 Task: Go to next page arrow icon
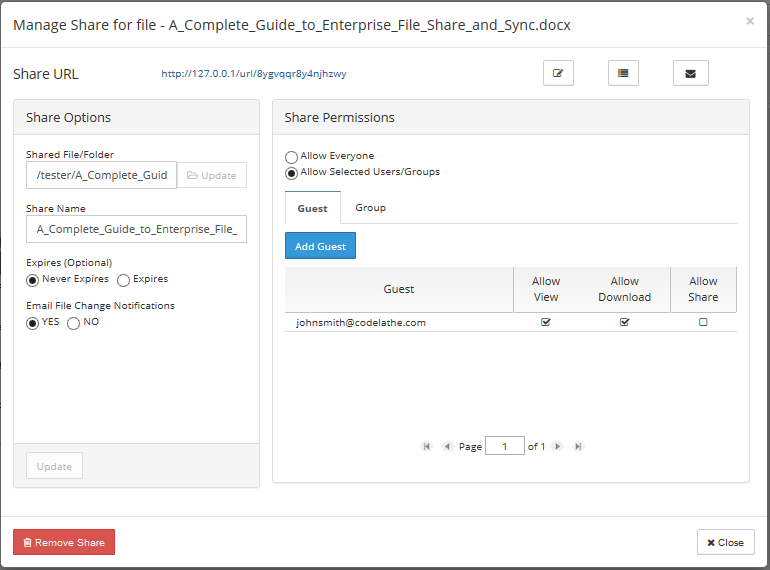tap(557, 446)
